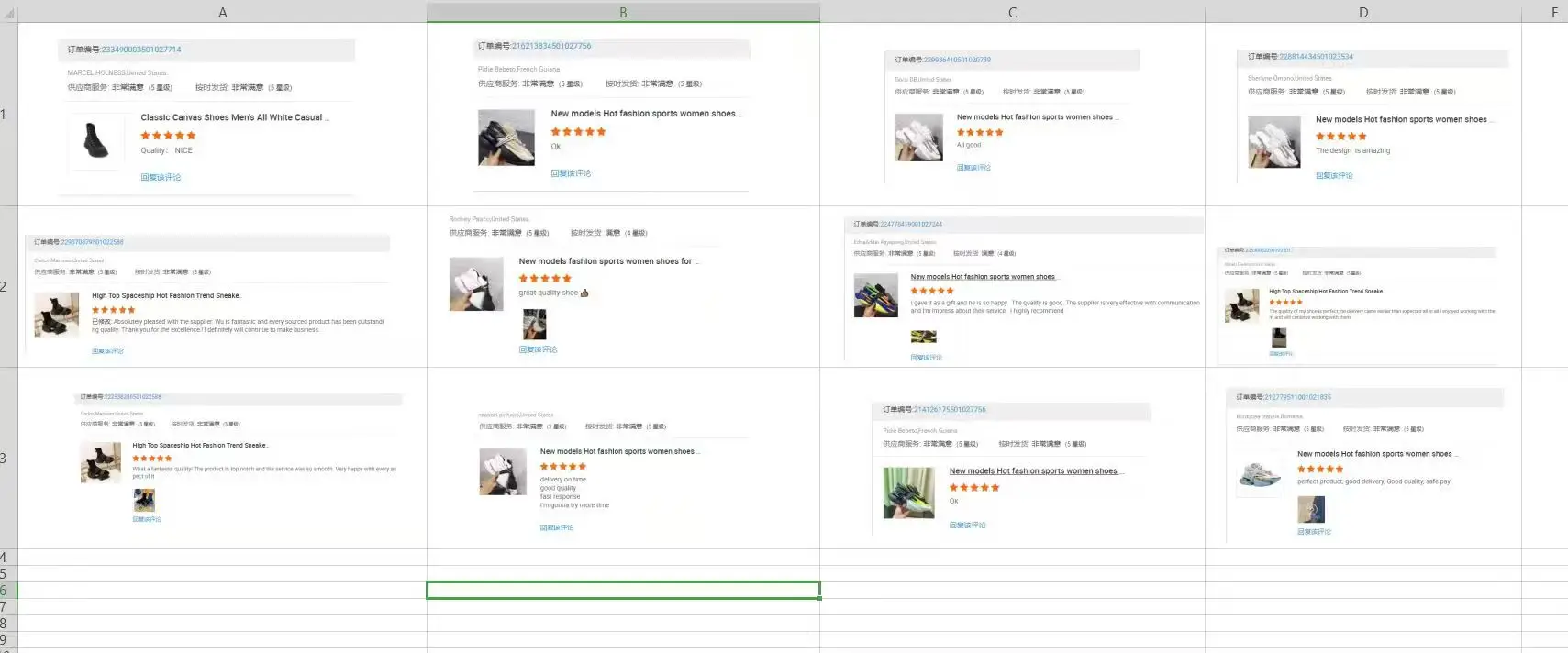Click the grey sneaker photo beside 'perfect product' review

(1260, 475)
